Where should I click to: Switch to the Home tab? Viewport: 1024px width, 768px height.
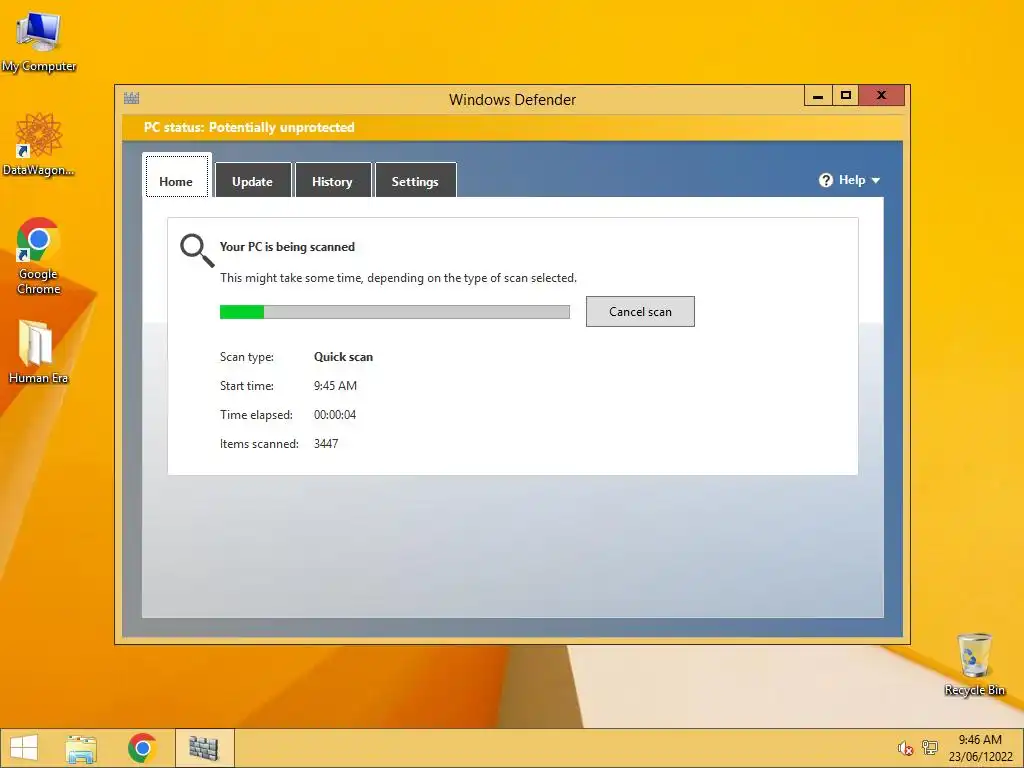176,176
